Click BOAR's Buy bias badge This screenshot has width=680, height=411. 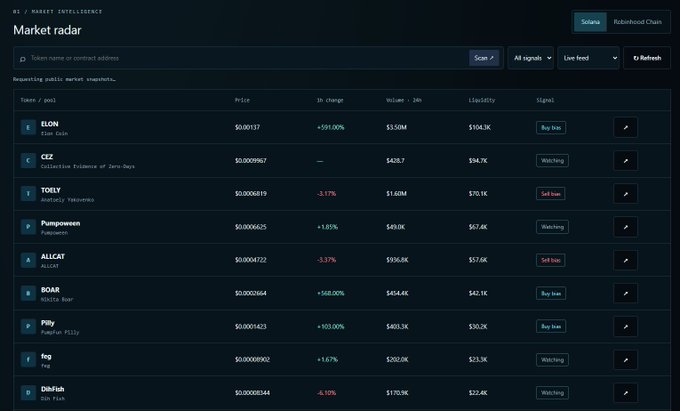pos(551,294)
